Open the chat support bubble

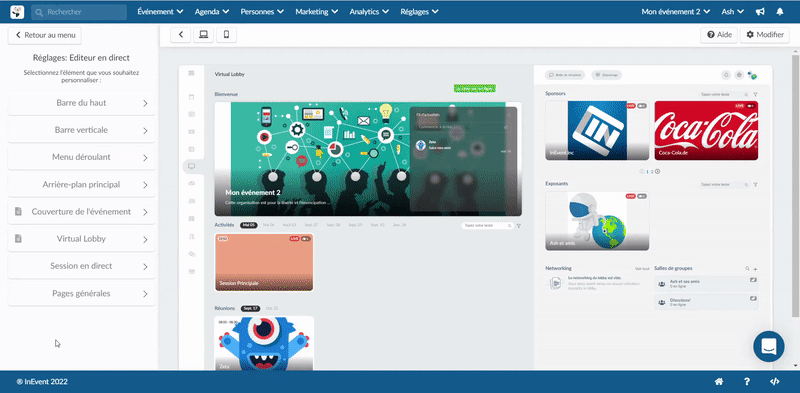pyautogui.click(x=769, y=347)
